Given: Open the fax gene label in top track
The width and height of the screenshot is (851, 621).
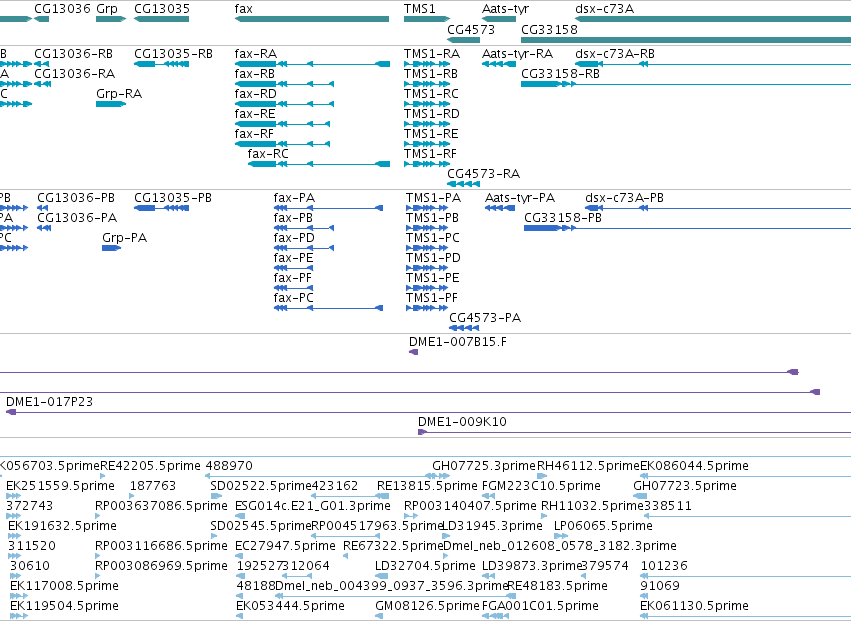Looking at the screenshot, I should [244, 9].
